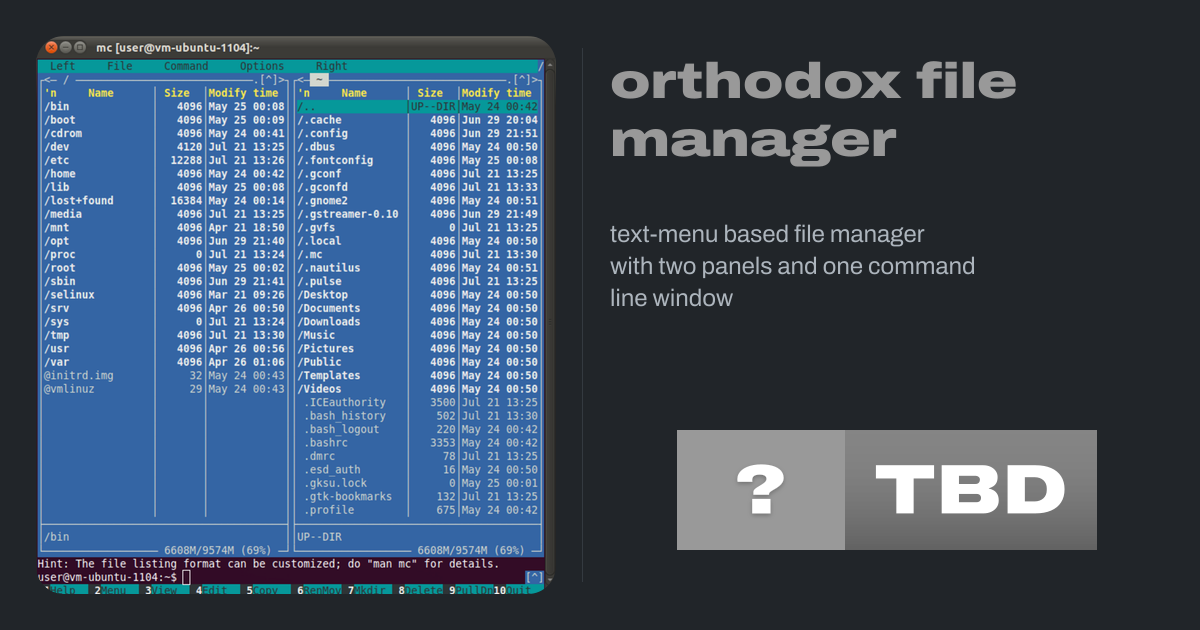
Task: Open right panel history list caret button
Action: (x=523, y=80)
